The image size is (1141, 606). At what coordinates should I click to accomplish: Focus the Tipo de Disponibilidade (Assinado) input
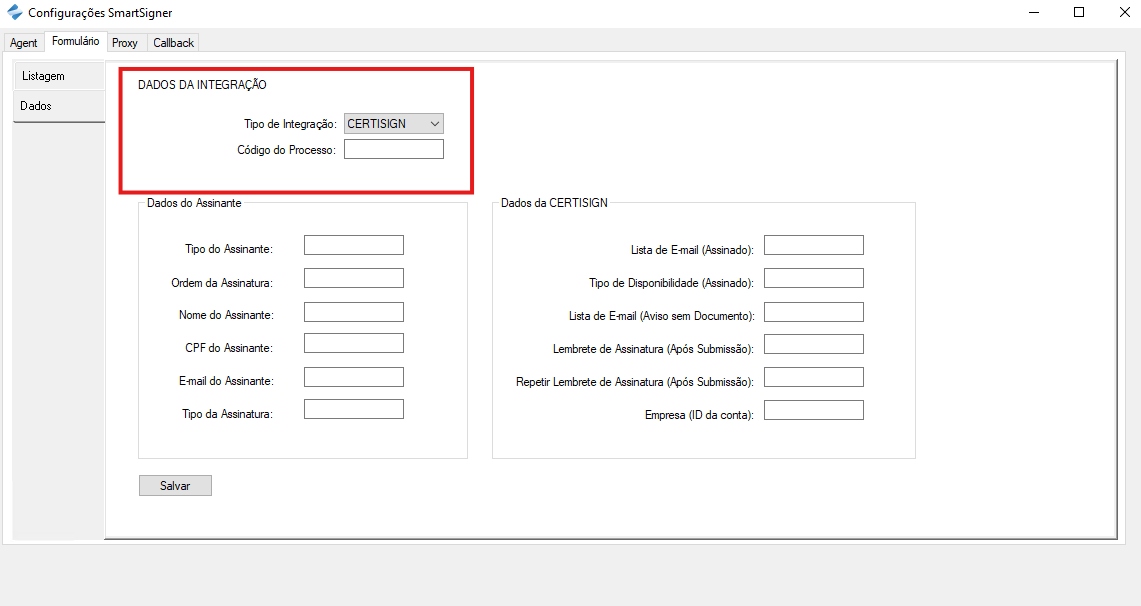(813, 279)
